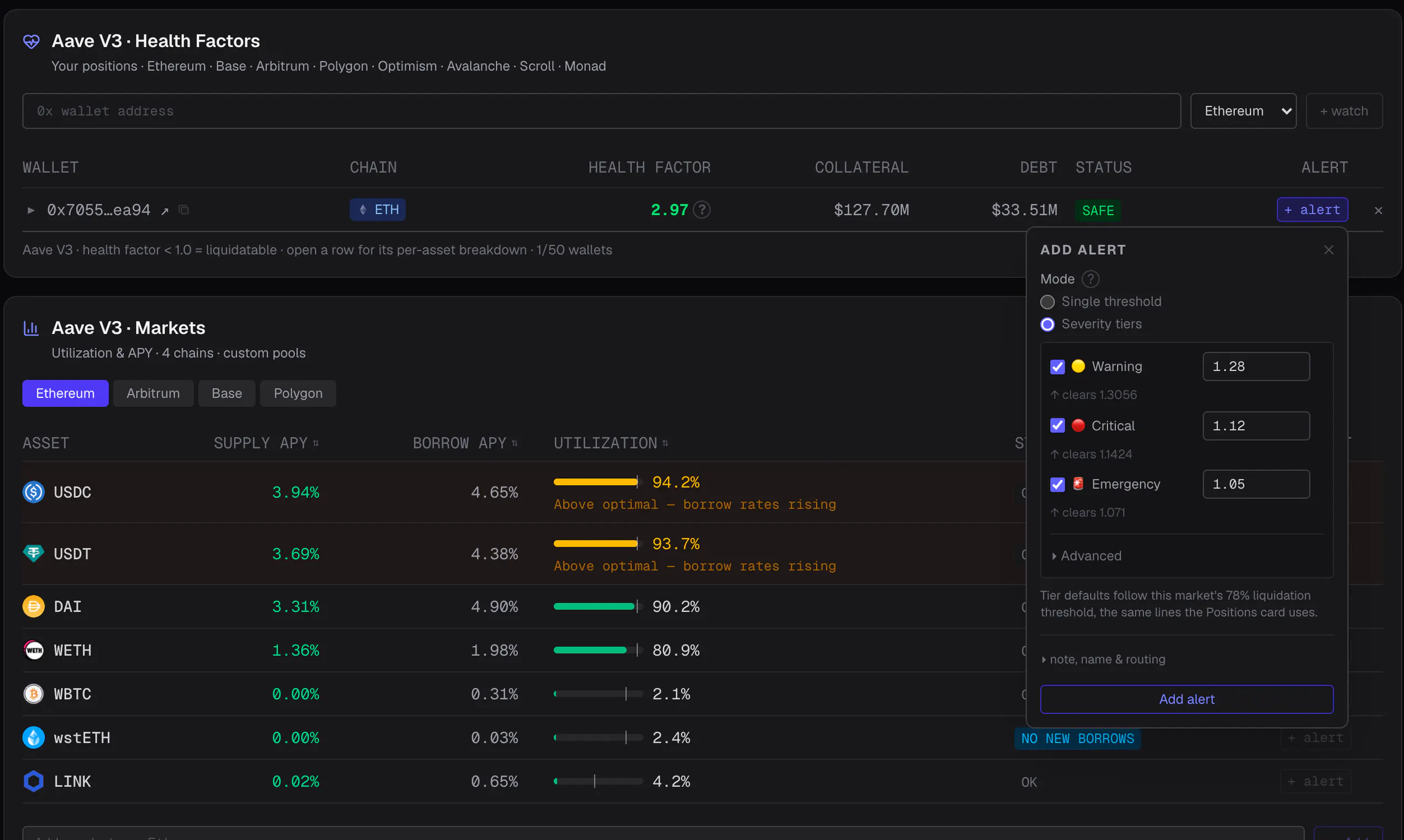Viewport: 1404px width, 840px height.
Task: Expand note, name & routing options
Action: [x=1103, y=659]
